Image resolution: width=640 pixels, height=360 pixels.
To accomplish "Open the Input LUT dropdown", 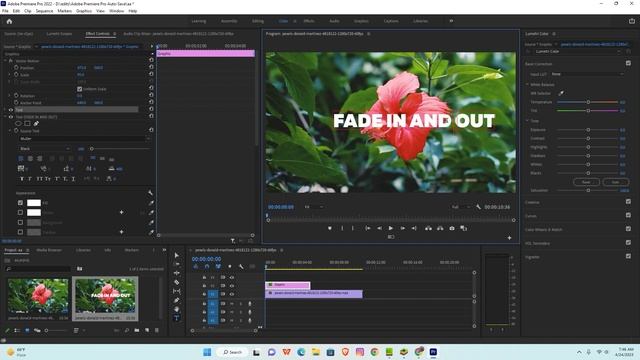I will [587, 74].
